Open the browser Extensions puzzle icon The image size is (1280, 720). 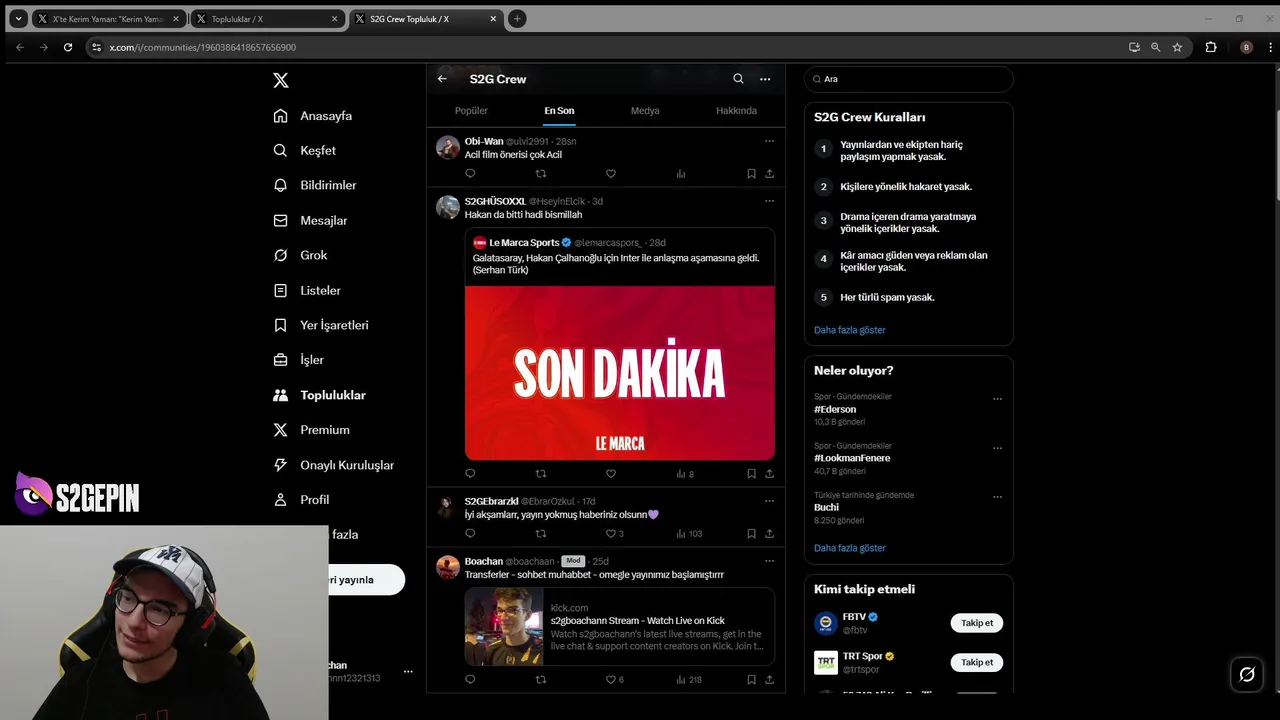[x=1211, y=47]
